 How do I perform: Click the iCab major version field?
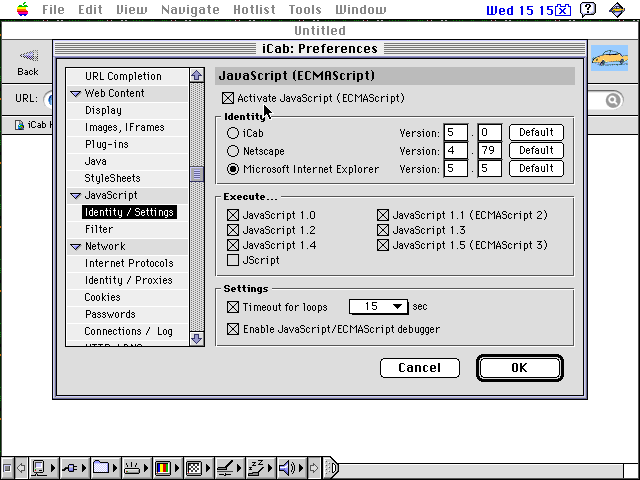456,133
